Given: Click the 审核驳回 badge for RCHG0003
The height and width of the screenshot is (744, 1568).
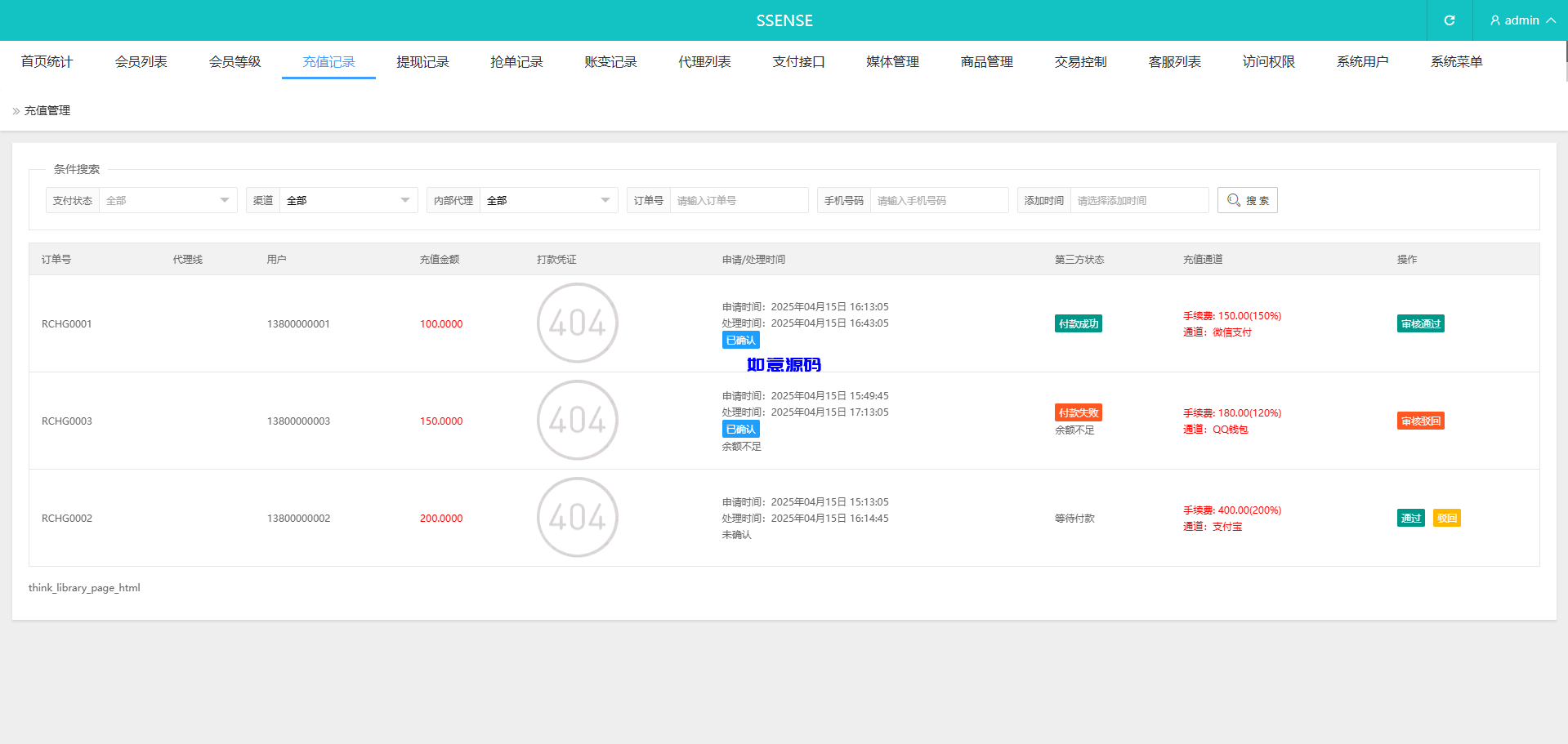Looking at the screenshot, I should click(x=1421, y=421).
